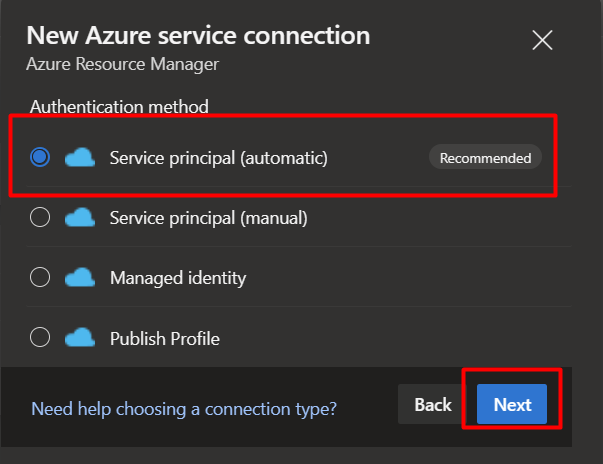Click the Azure Resource Manager subtitle
Viewport: 603px width, 464px height.
(122, 64)
